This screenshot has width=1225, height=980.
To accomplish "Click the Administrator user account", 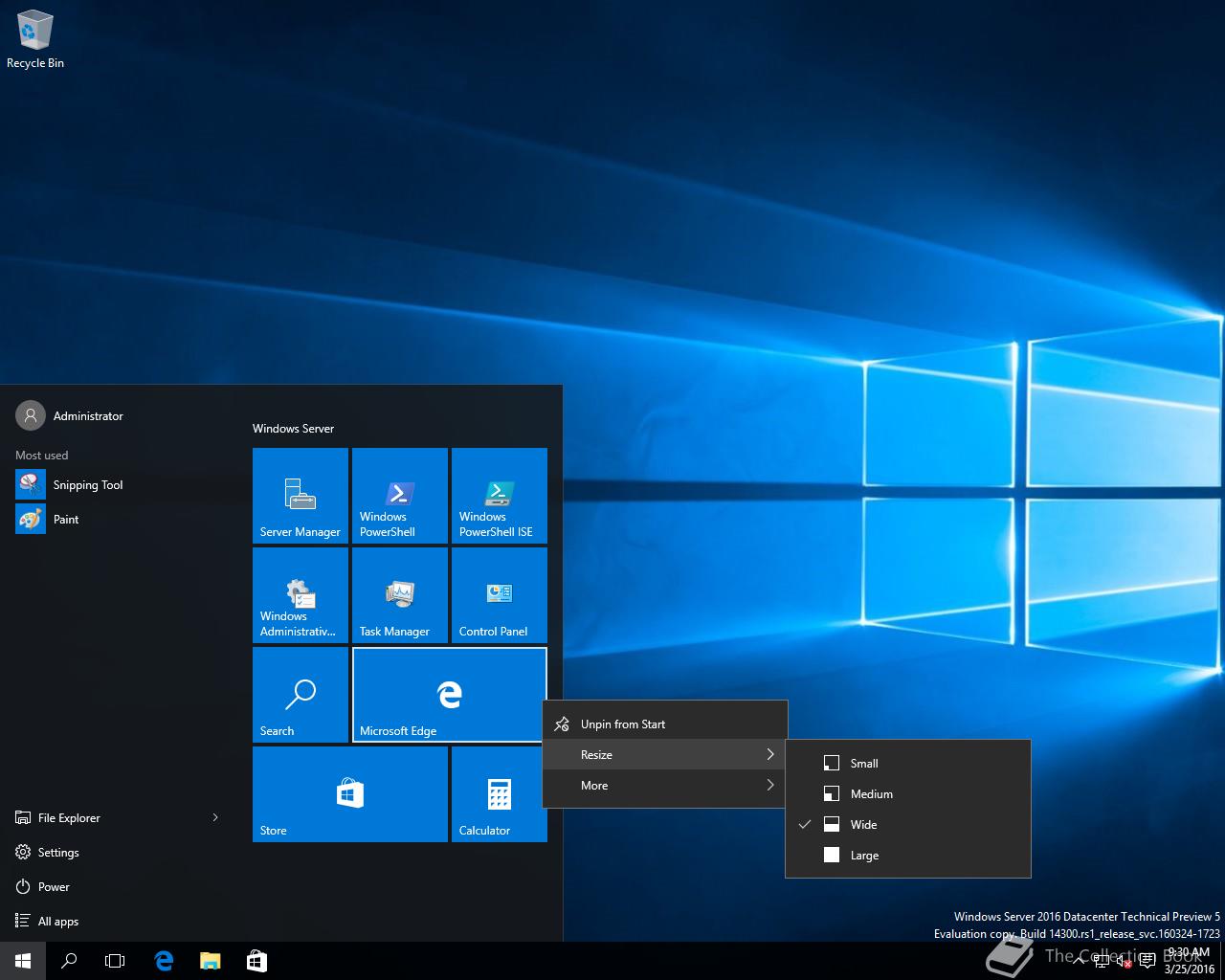I will pos(70,415).
